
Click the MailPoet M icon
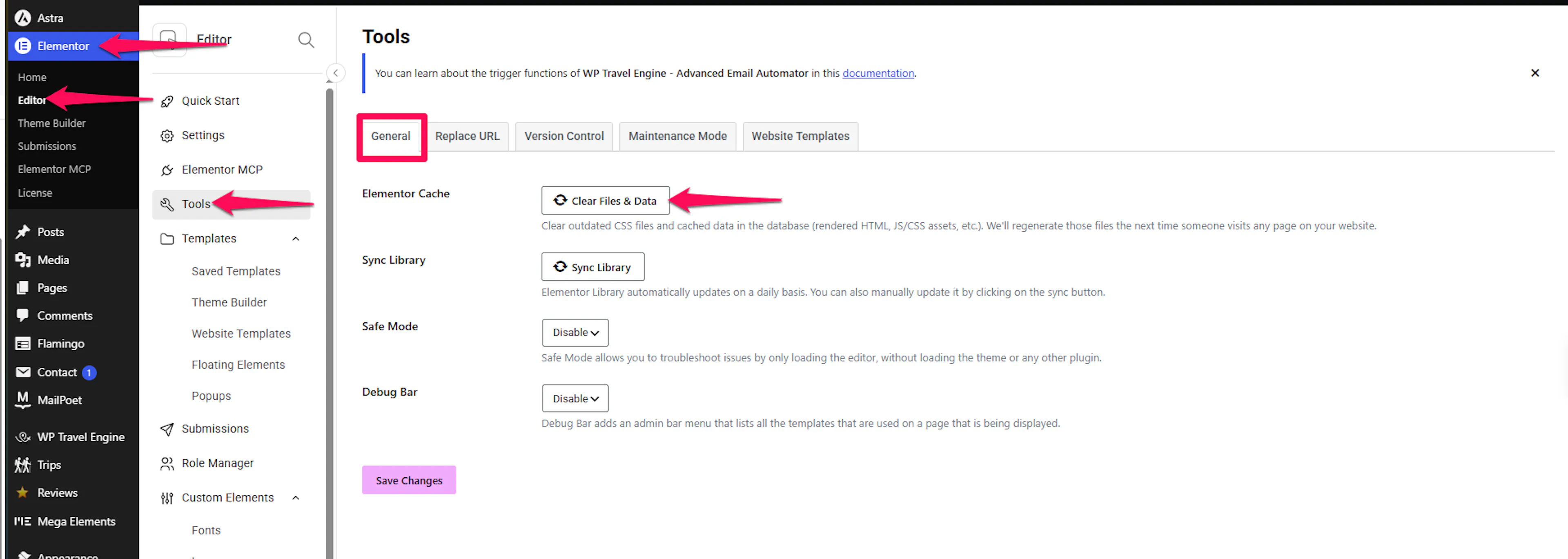(22, 400)
